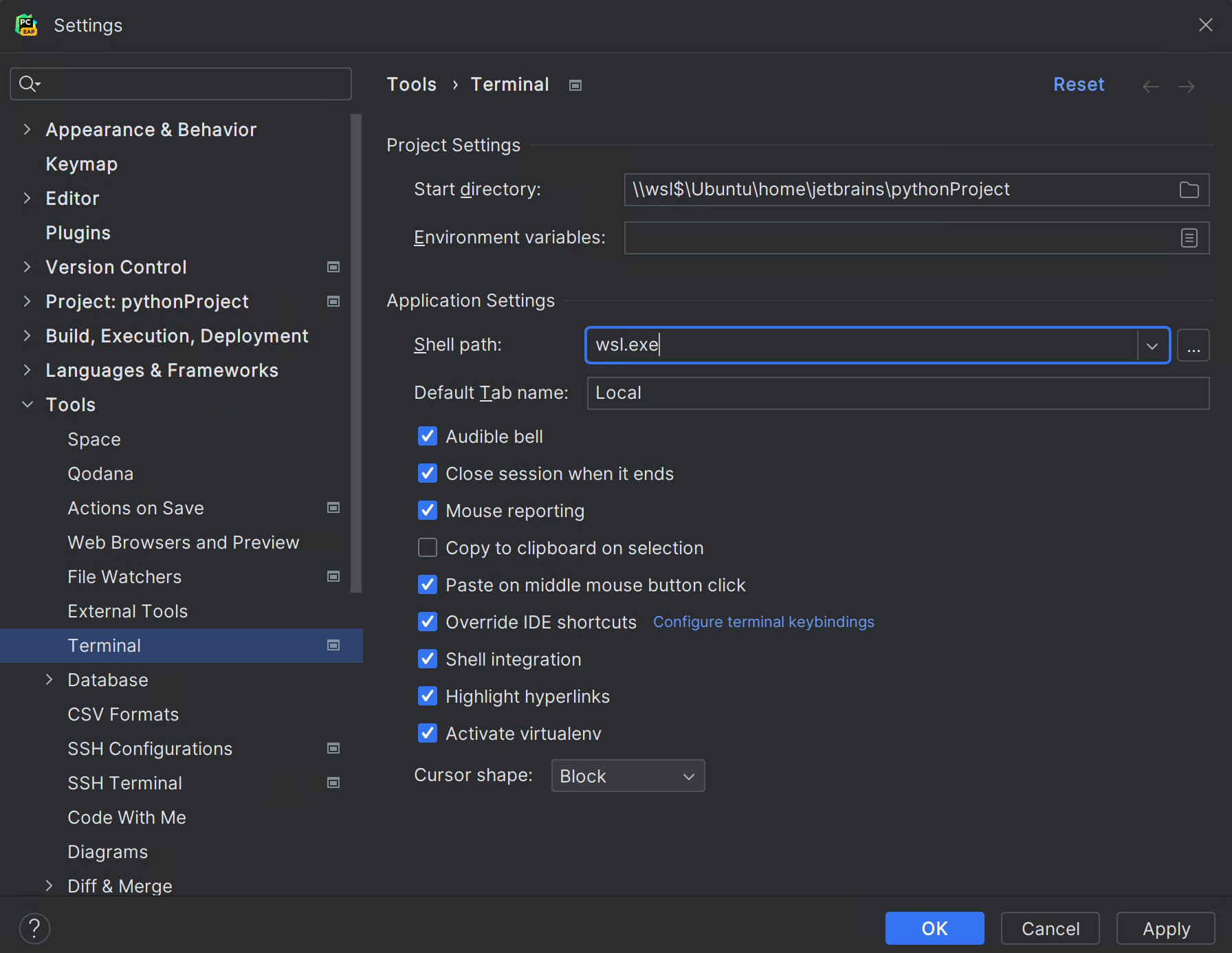Disable Audible bell
The image size is (1232, 953).
pyautogui.click(x=427, y=436)
